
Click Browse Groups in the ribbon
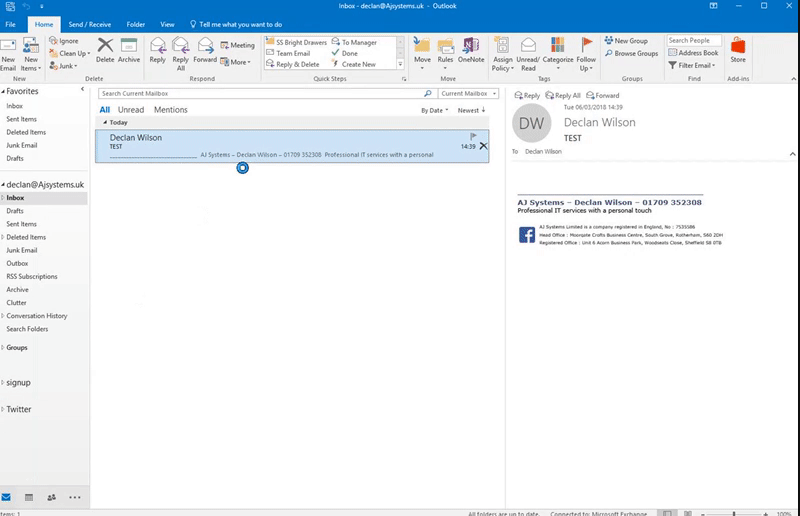pyautogui.click(x=635, y=53)
